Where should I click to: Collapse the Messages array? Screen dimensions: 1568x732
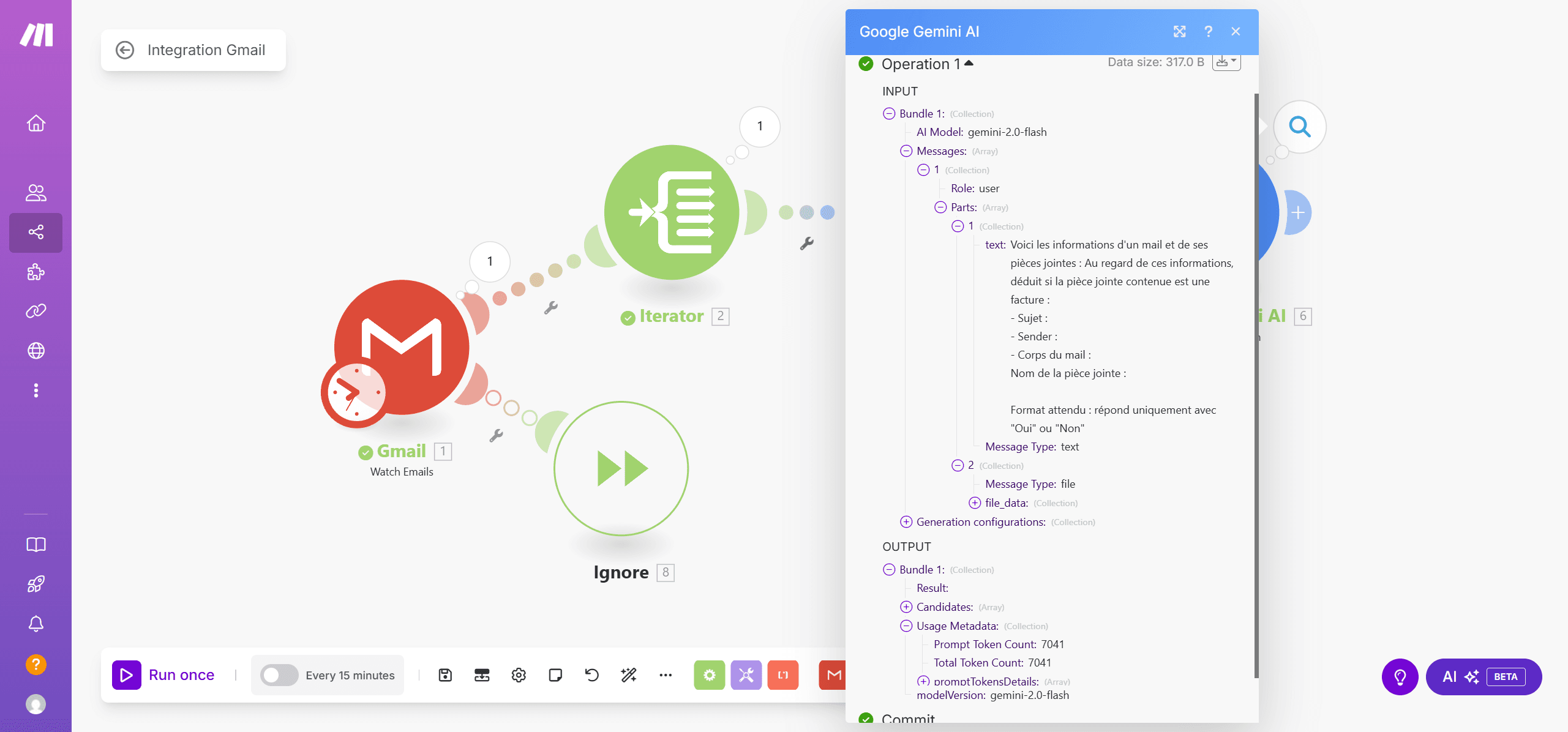pyautogui.click(x=906, y=151)
